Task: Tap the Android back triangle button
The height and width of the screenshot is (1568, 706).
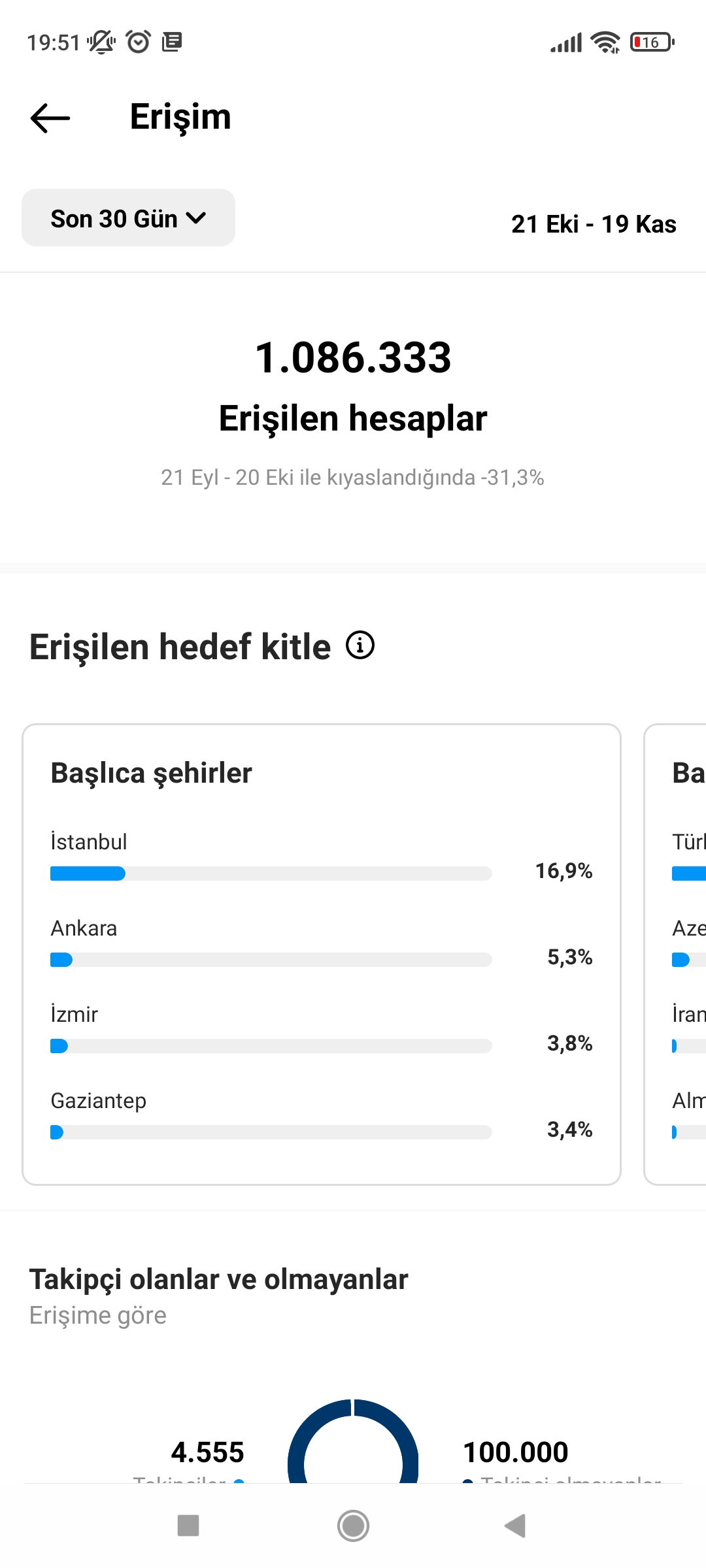Action: tap(516, 1526)
